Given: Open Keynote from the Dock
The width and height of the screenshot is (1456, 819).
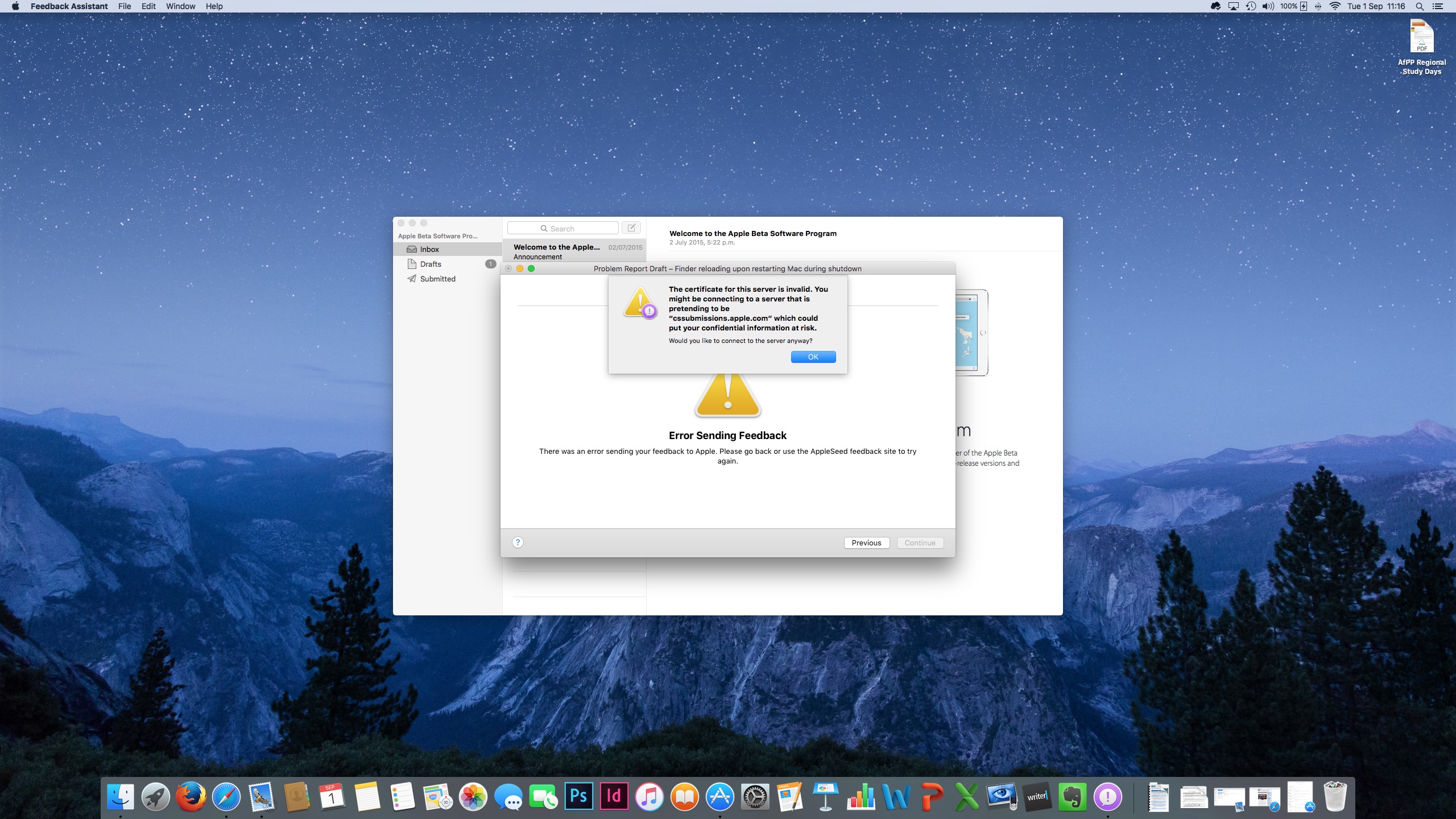Looking at the screenshot, I should pos(826,796).
